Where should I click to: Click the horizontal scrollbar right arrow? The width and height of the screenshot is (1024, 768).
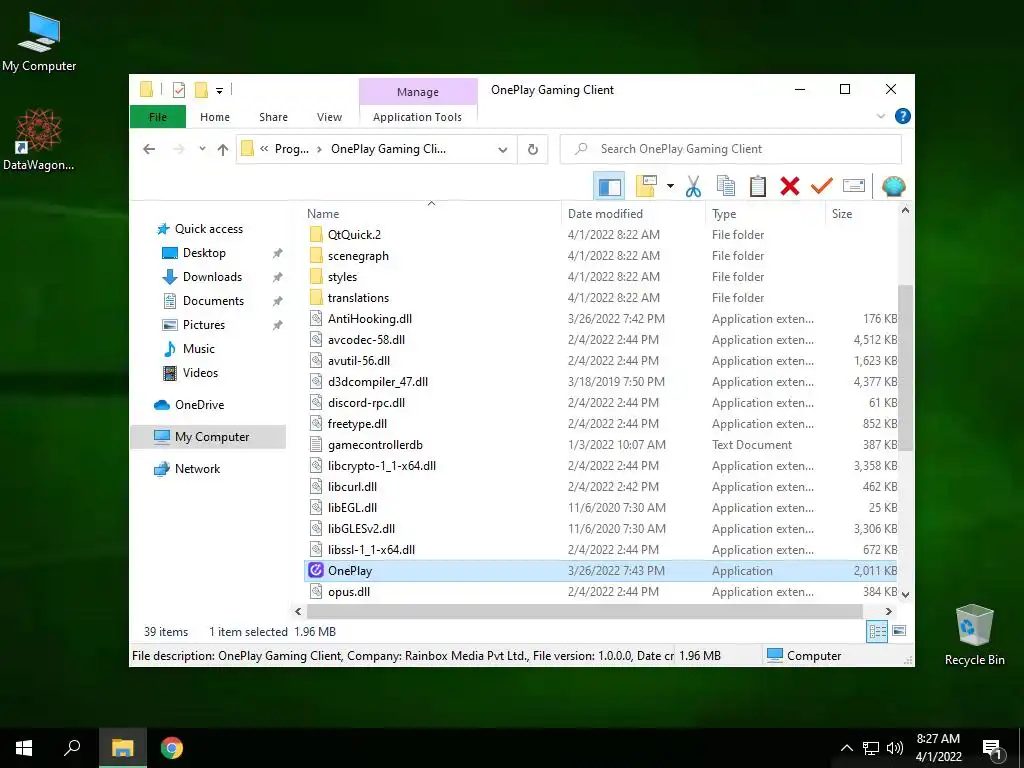pyautogui.click(x=888, y=611)
